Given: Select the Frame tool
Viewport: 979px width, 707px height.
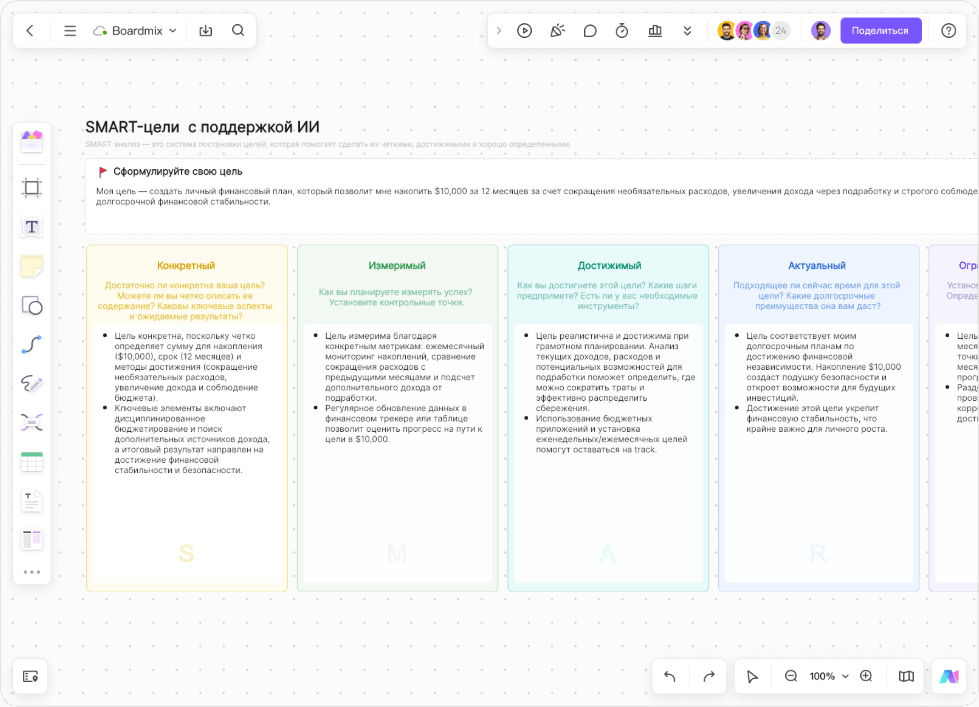Looking at the screenshot, I should point(32,187).
